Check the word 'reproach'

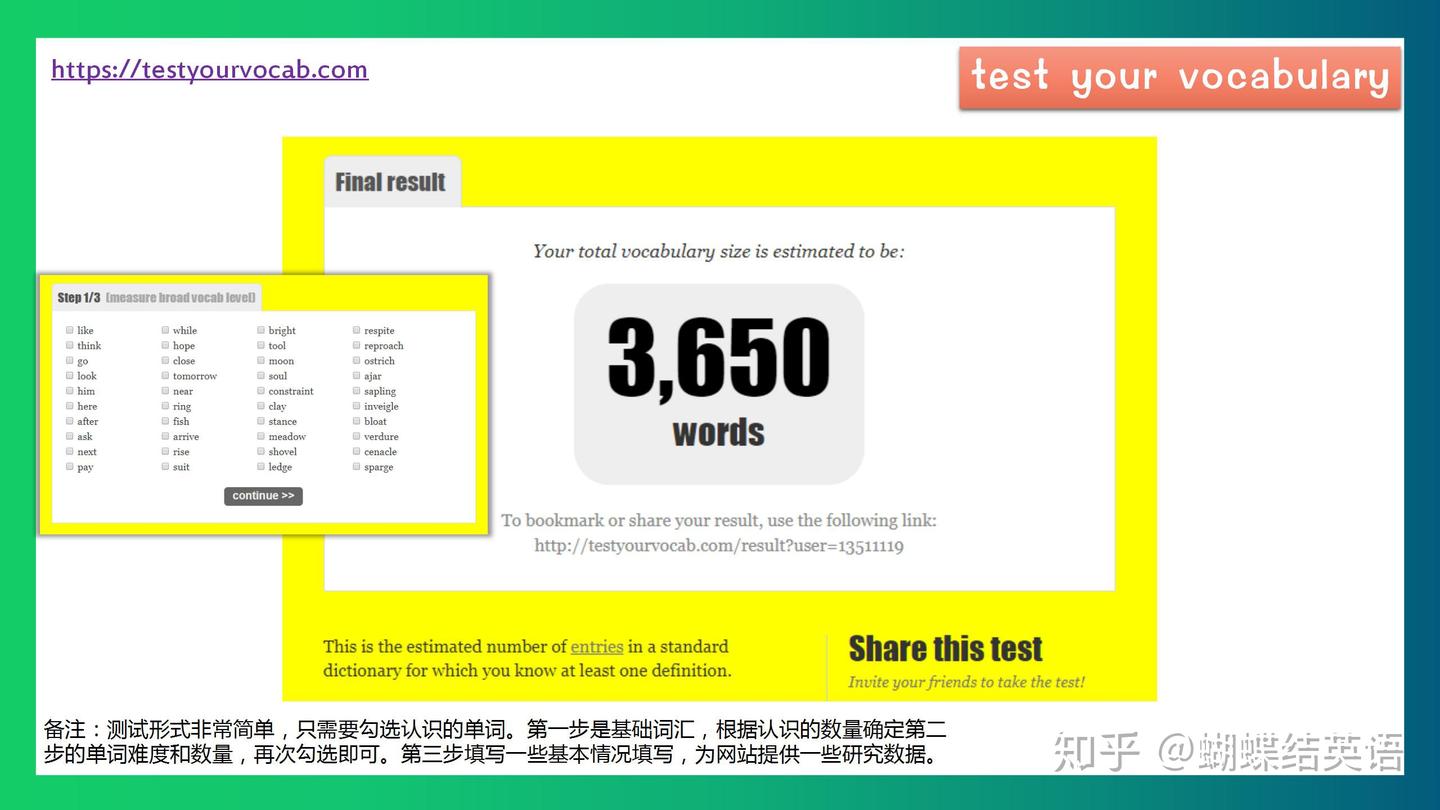(356, 345)
